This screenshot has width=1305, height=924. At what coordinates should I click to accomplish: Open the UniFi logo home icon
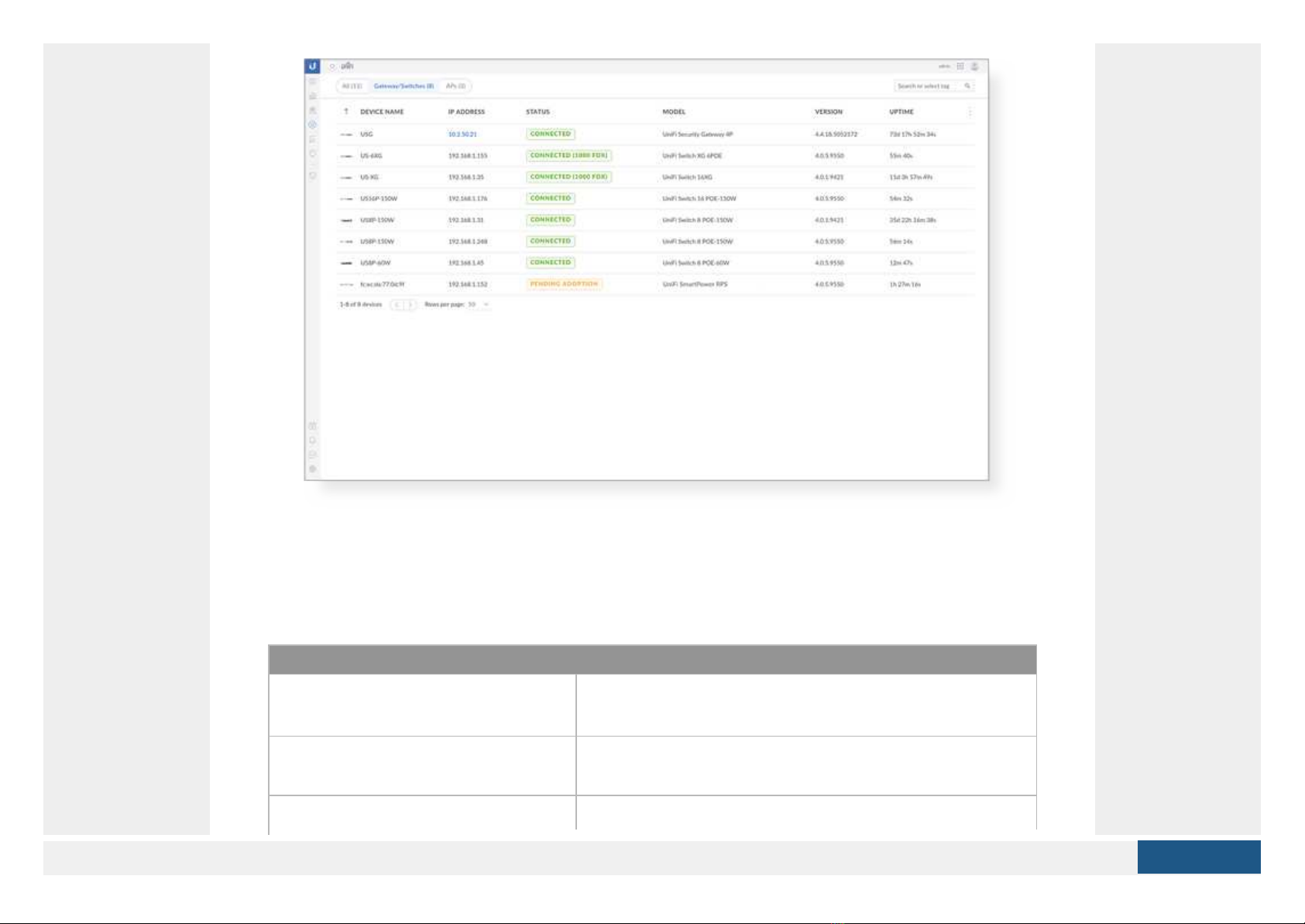(x=312, y=67)
